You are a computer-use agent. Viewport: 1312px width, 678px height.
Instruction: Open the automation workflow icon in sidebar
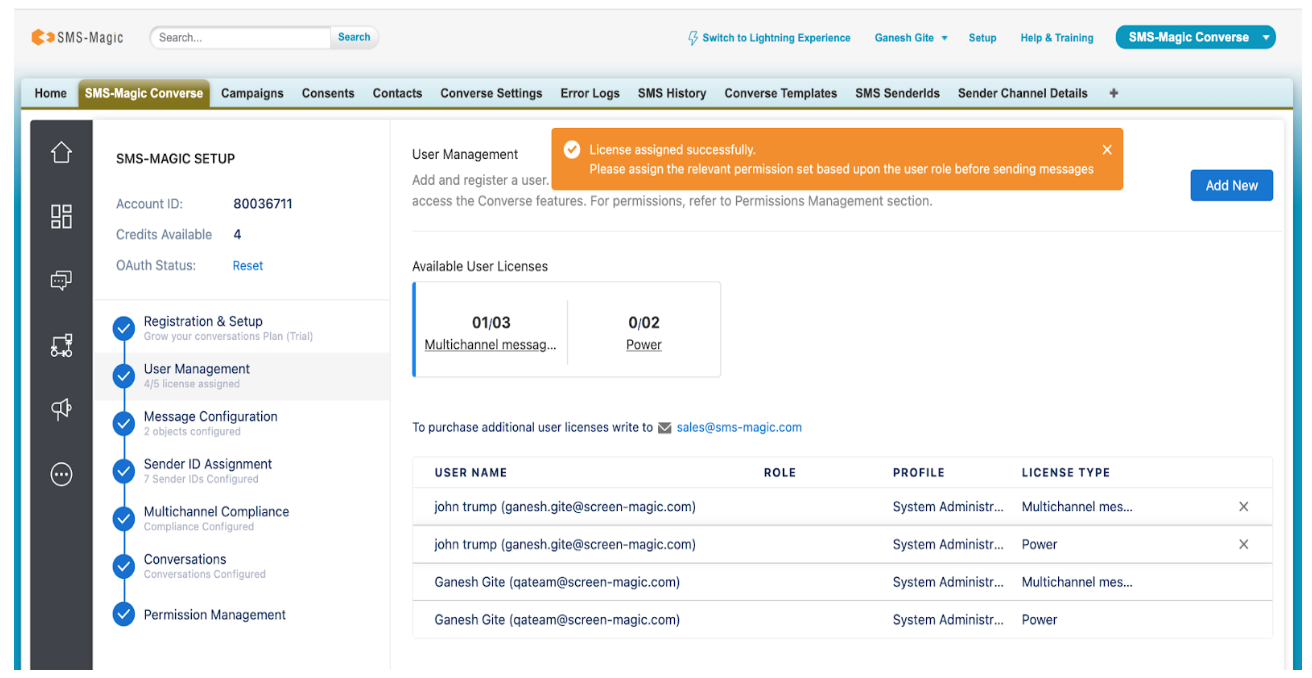click(x=61, y=346)
